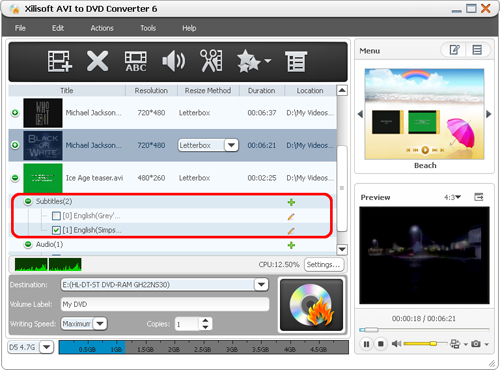Sort by Resolution column header

coord(151,90)
